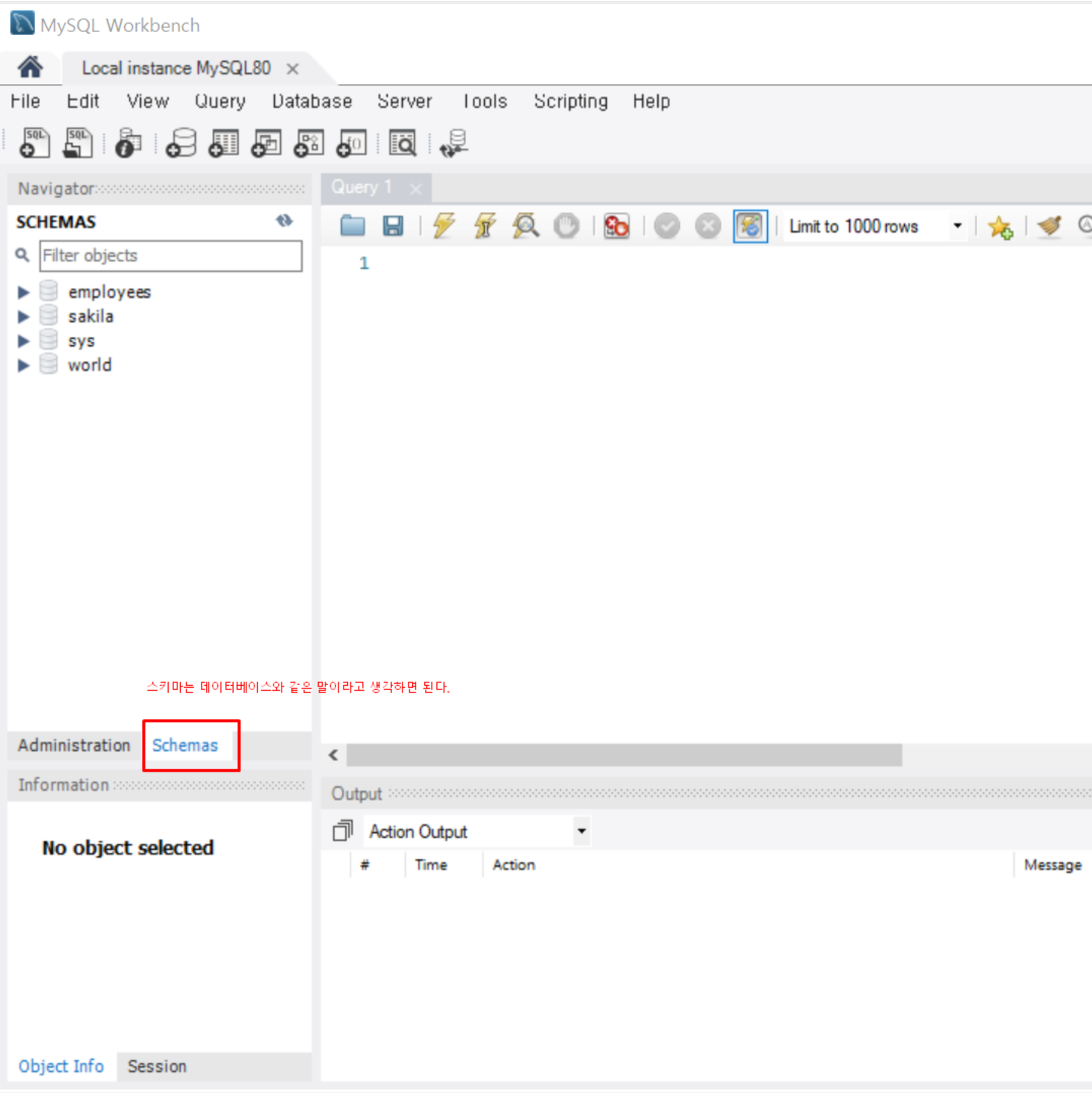Save the script with the floppy disk icon
Viewport: 1092px width, 1093px height.
click(x=393, y=226)
